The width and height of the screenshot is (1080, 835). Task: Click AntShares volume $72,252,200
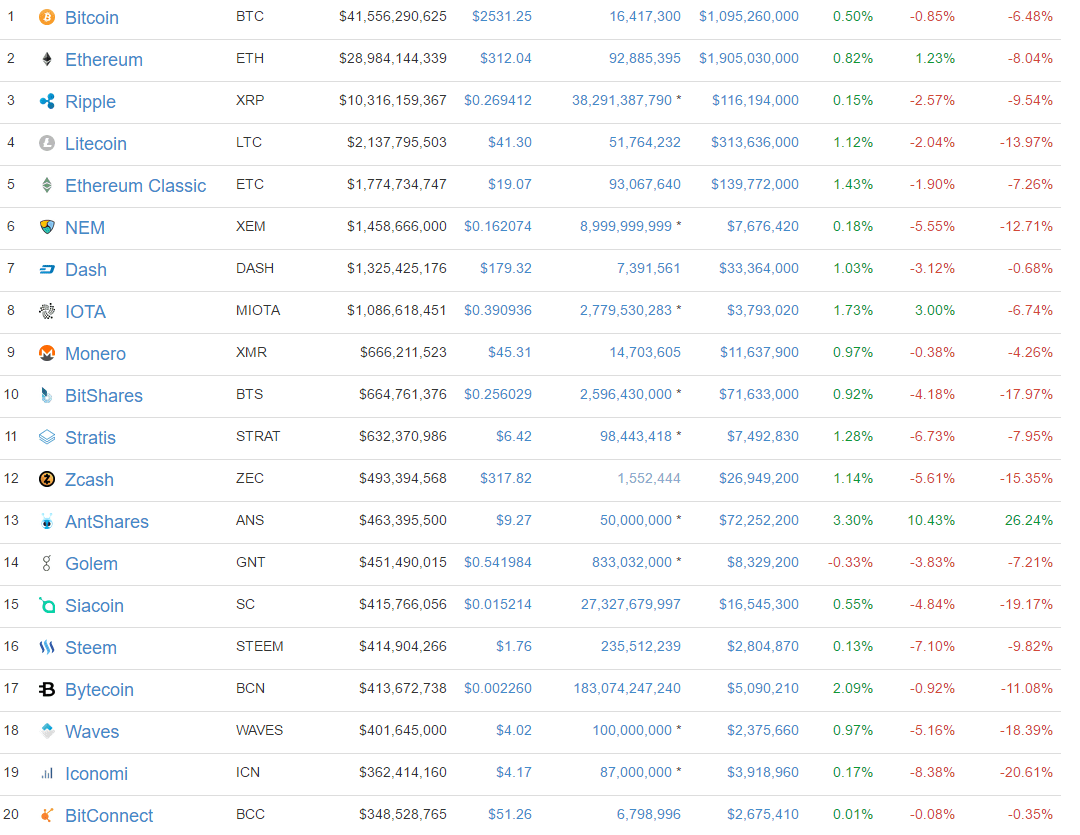(759, 521)
